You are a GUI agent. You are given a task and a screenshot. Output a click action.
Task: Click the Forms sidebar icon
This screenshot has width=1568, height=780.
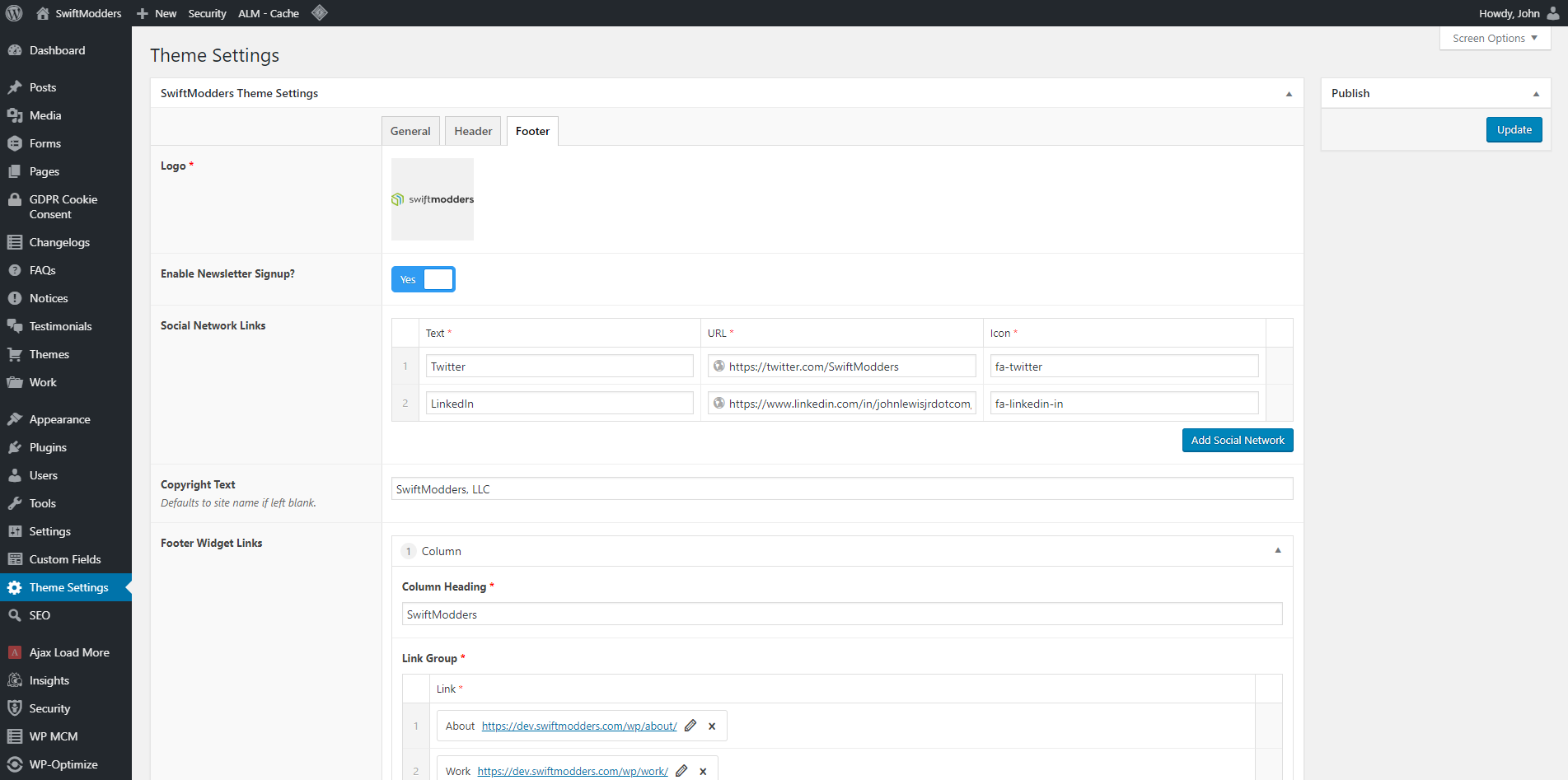click(x=15, y=143)
